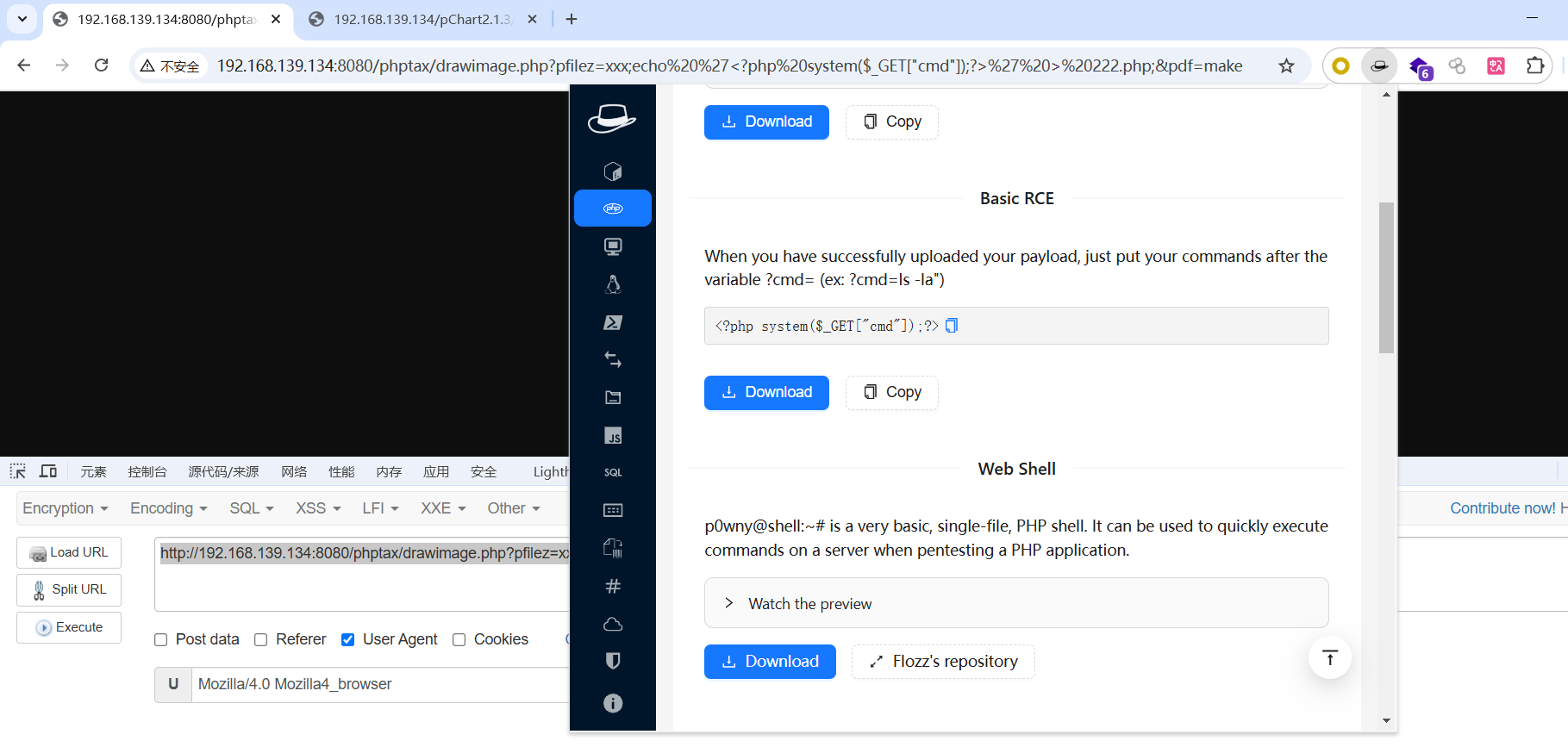1568x747 pixels.
Task: Open the Transfer Methods arrows icon
Action: pyautogui.click(x=613, y=359)
